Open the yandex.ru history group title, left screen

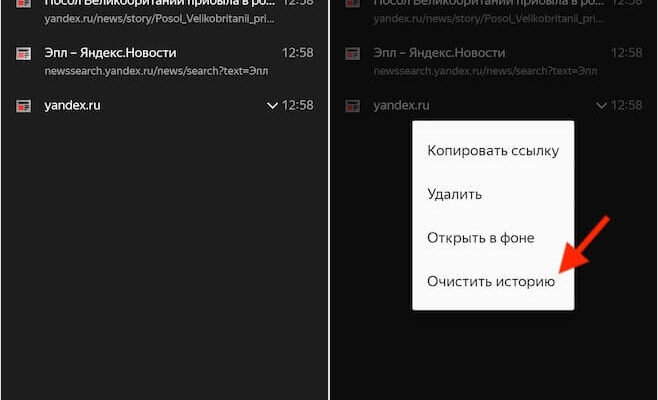tap(72, 105)
